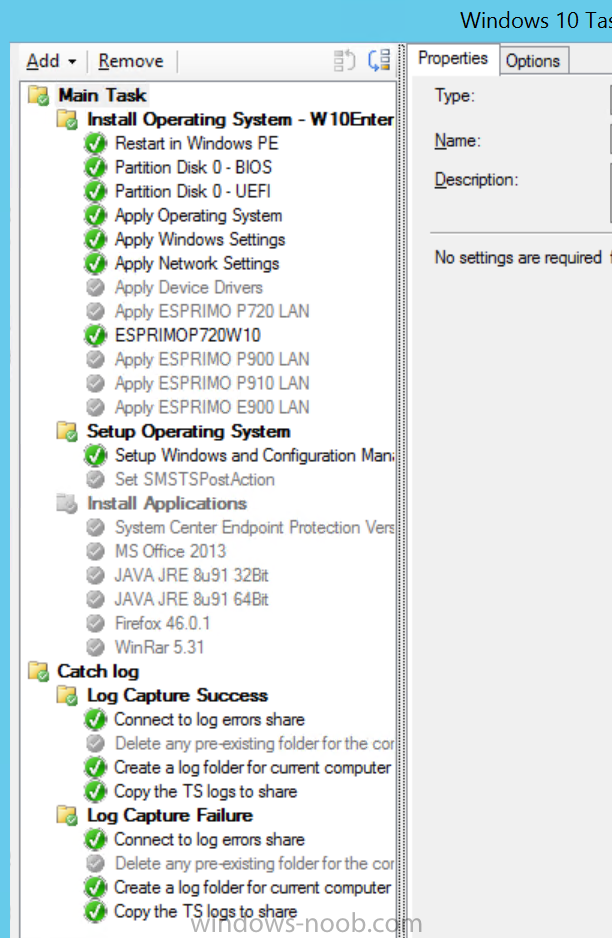Click the Name field label
612x938 pixels.
(457, 141)
